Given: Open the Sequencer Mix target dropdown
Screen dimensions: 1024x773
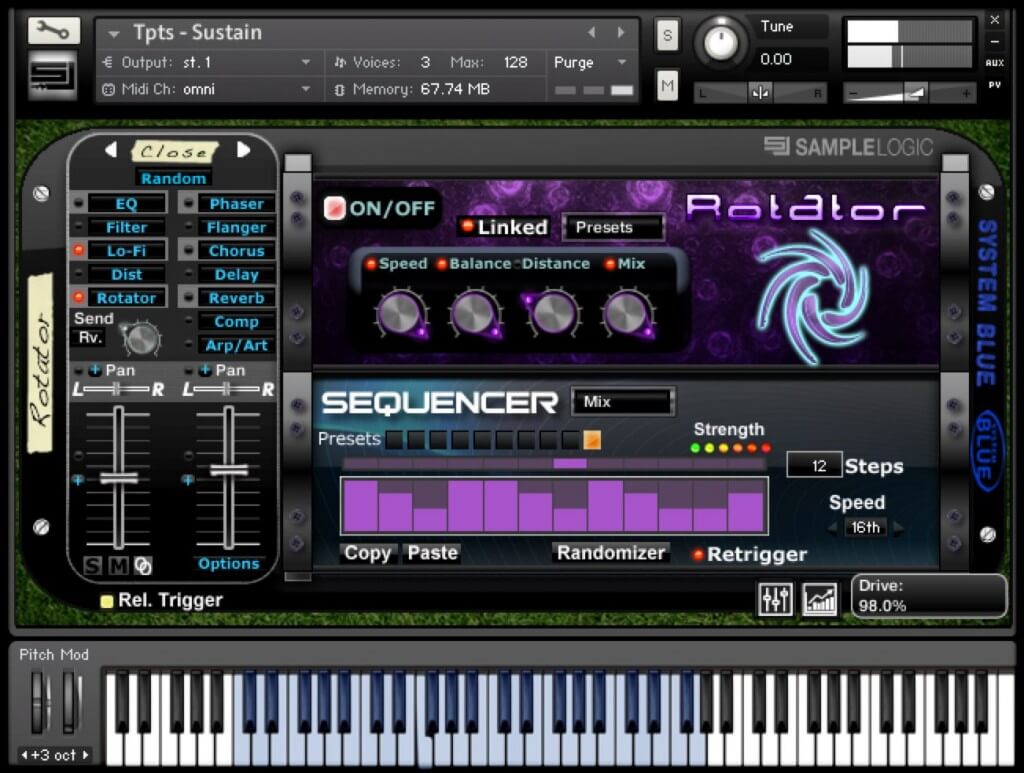Looking at the screenshot, I should point(622,402).
